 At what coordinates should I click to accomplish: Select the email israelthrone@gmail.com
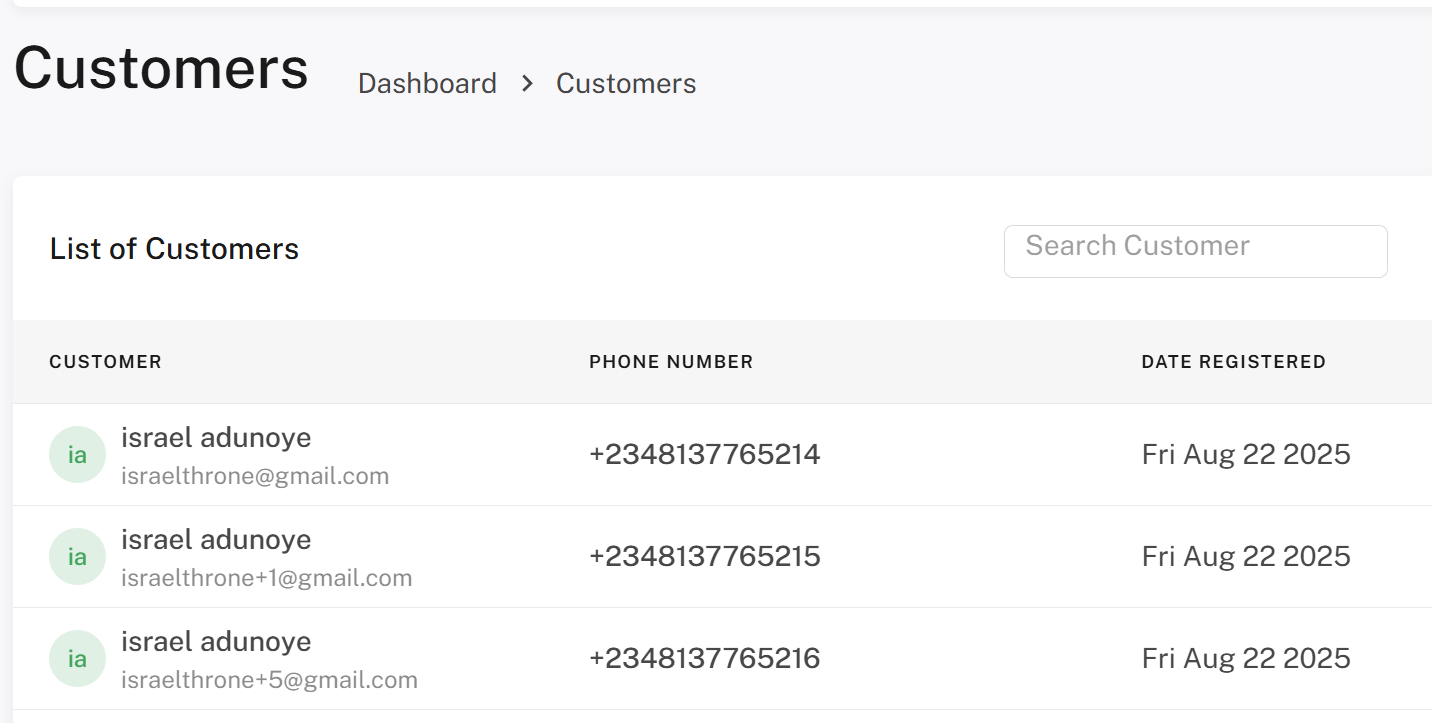click(255, 476)
